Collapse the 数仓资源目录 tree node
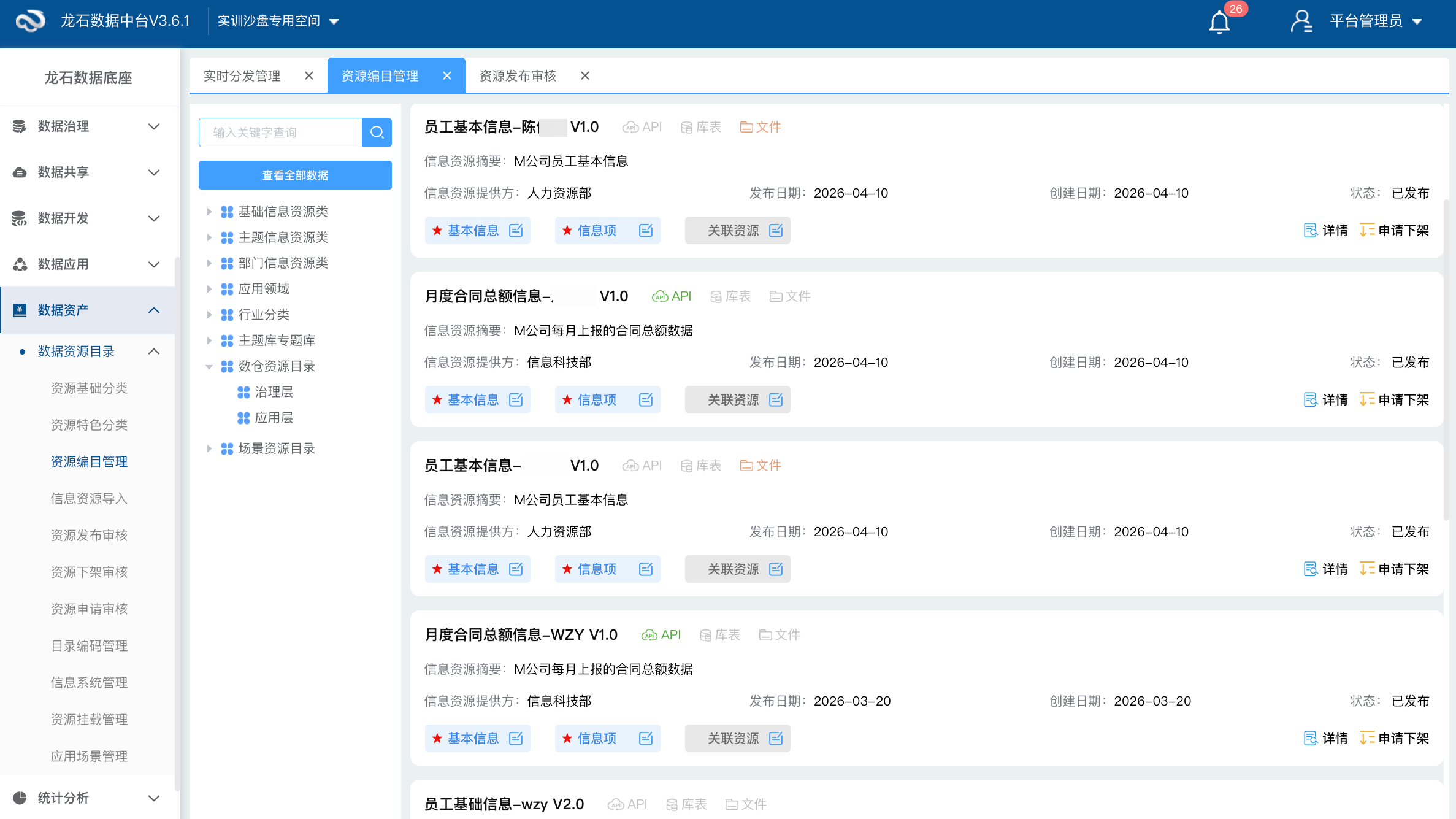Viewport: 1456px width, 819px height. pyautogui.click(x=209, y=366)
